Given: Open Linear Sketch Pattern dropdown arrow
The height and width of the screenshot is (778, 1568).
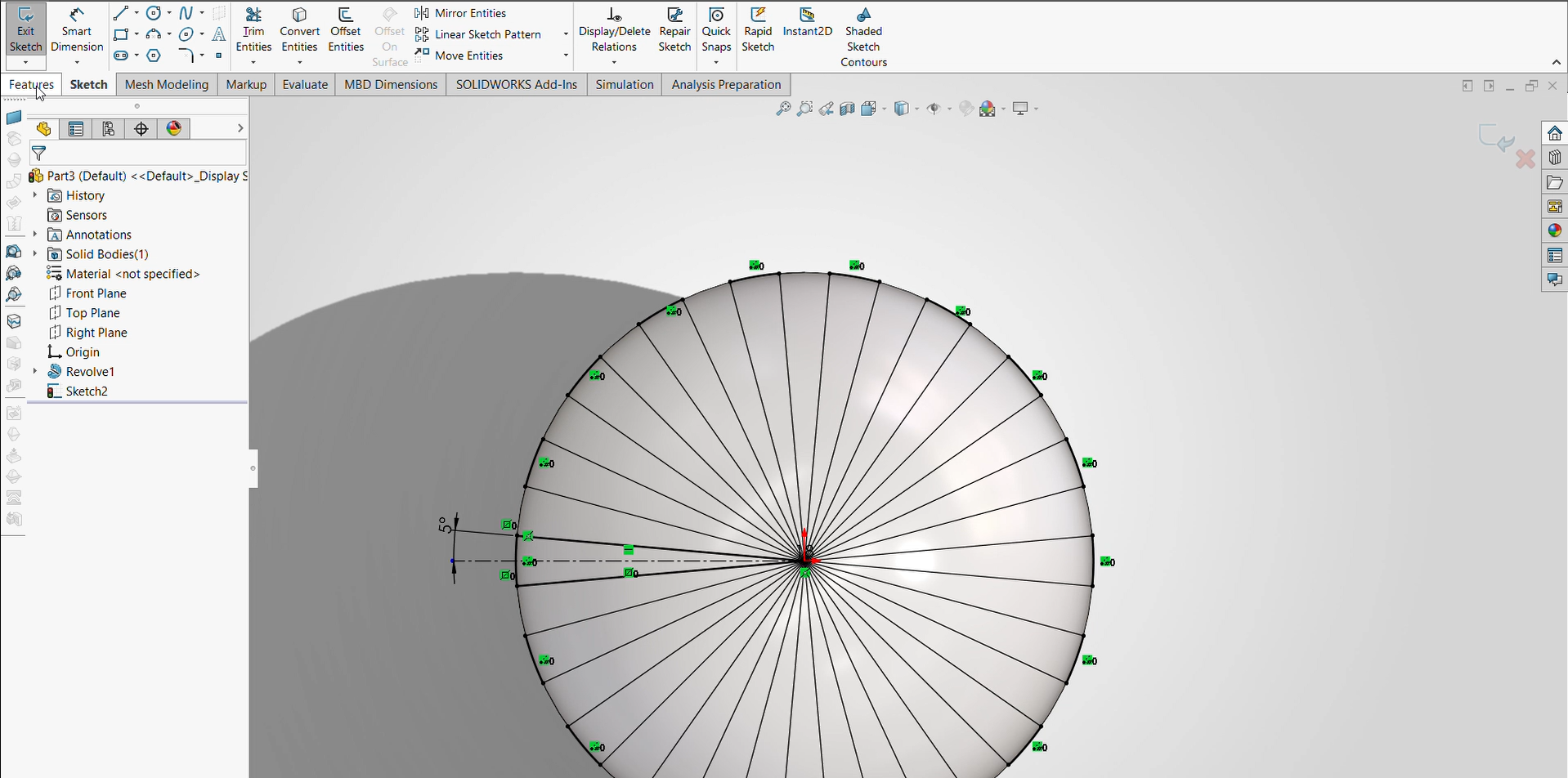Looking at the screenshot, I should 566,34.
